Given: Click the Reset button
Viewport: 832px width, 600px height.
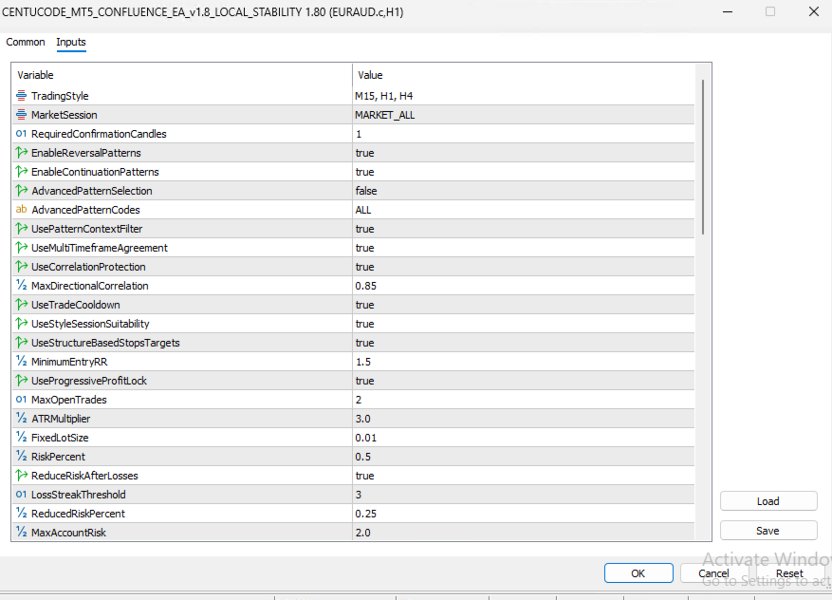Looking at the screenshot, I should (x=790, y=573).
